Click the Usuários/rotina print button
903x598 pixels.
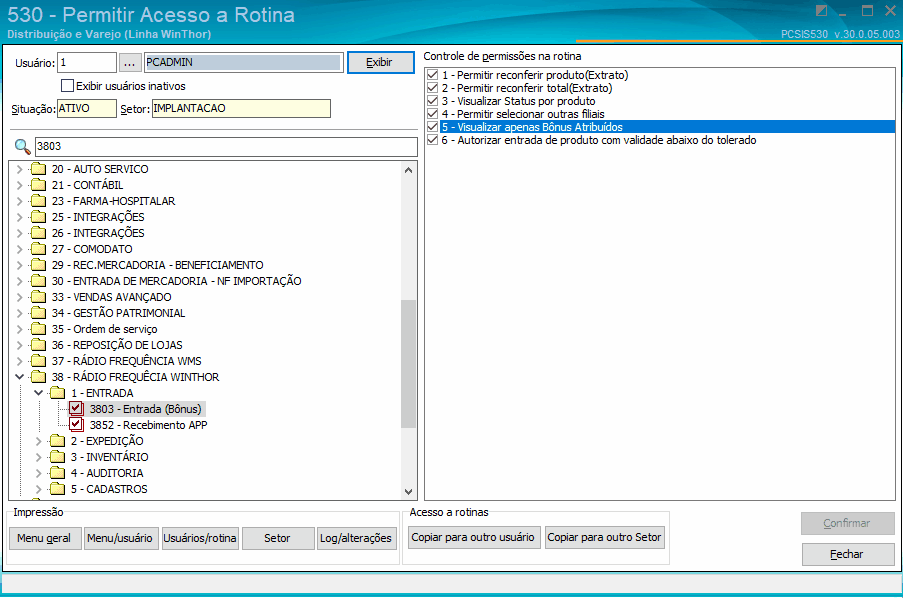tap(200, 538)
